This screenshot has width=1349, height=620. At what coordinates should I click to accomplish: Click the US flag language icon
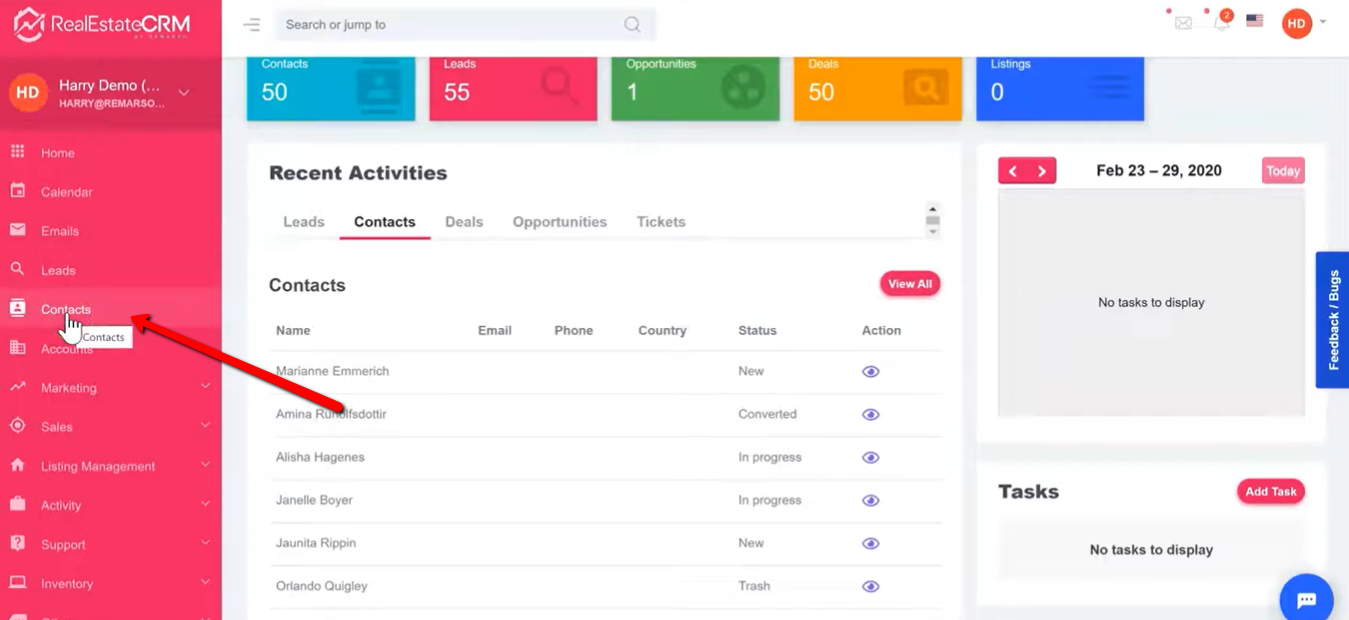[1255, 21]
